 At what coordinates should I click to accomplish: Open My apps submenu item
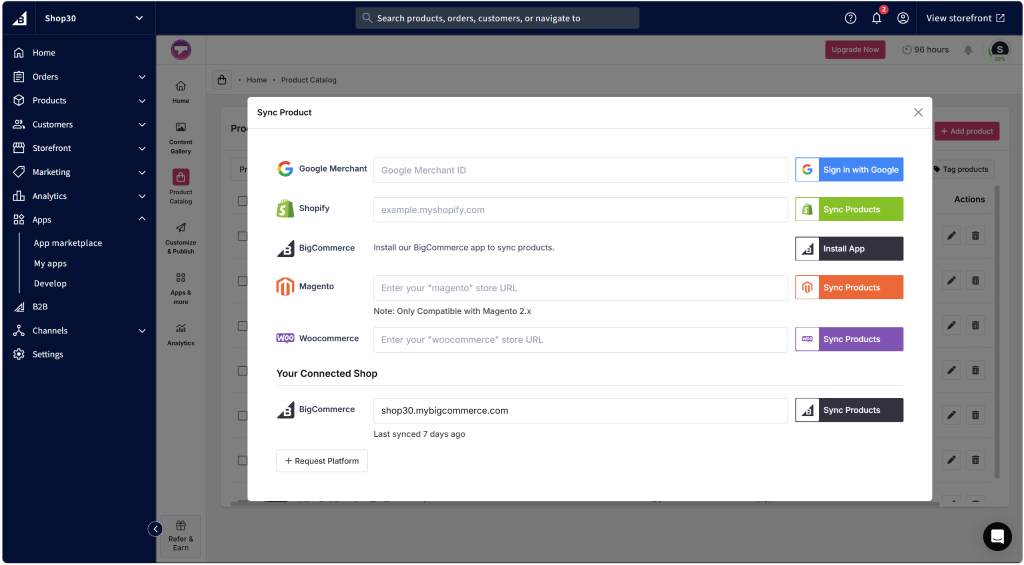(x=50, y=264)
